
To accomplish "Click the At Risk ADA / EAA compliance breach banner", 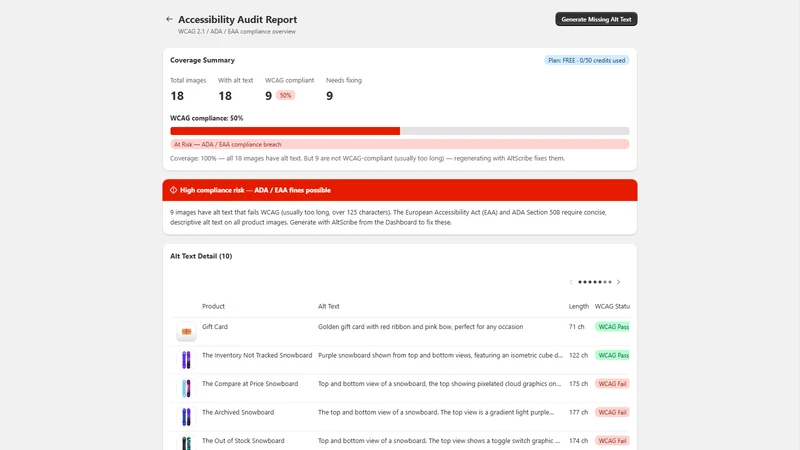I will click(x=399, y=144).
